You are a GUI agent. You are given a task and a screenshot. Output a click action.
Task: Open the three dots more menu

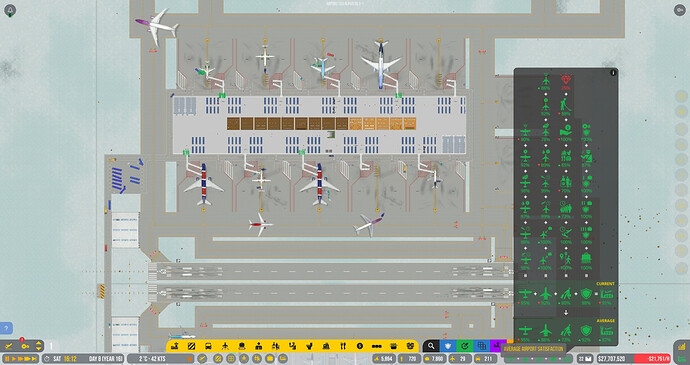coord(377,346)
